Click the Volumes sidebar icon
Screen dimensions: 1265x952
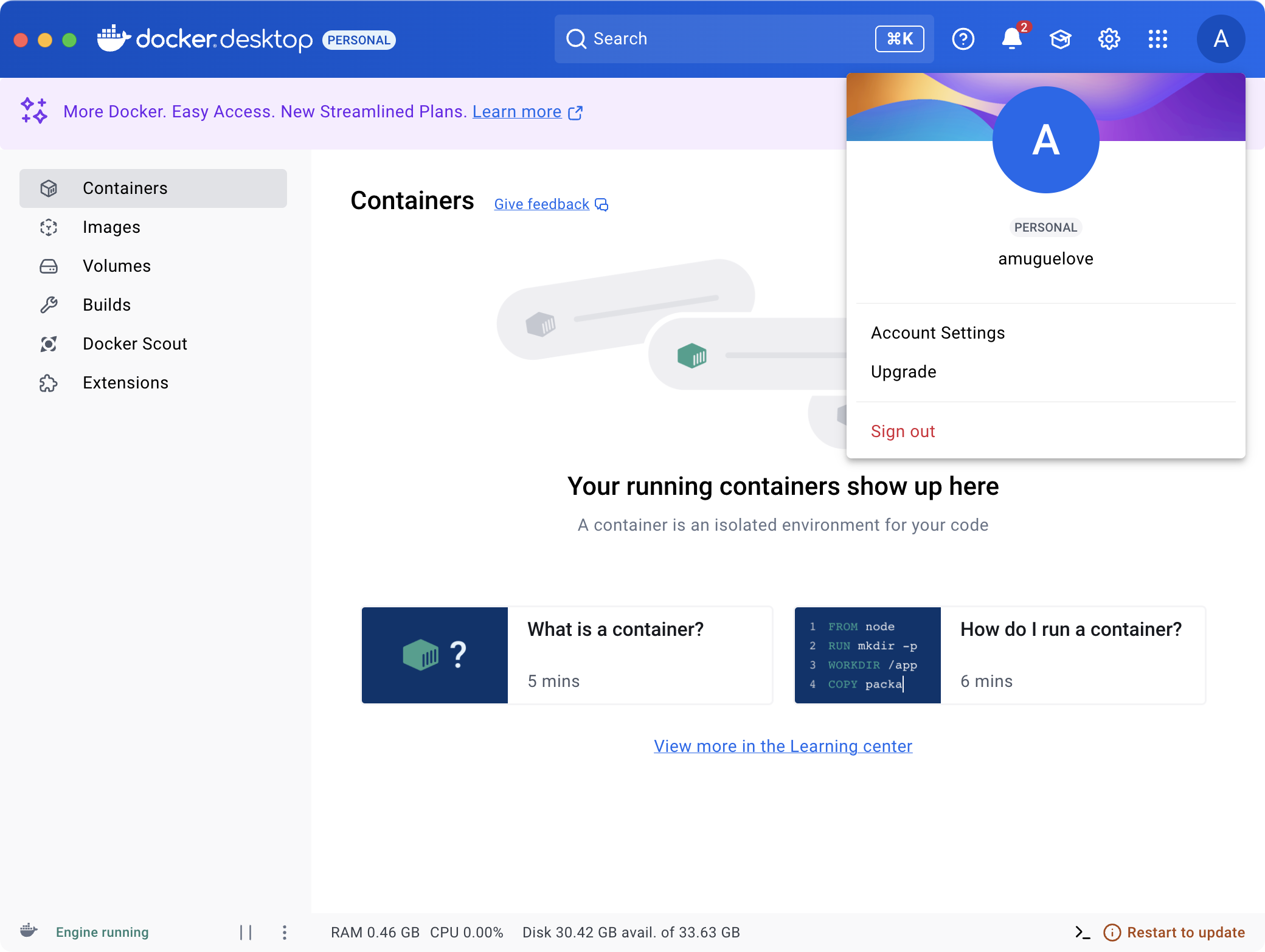pos(48,265)
